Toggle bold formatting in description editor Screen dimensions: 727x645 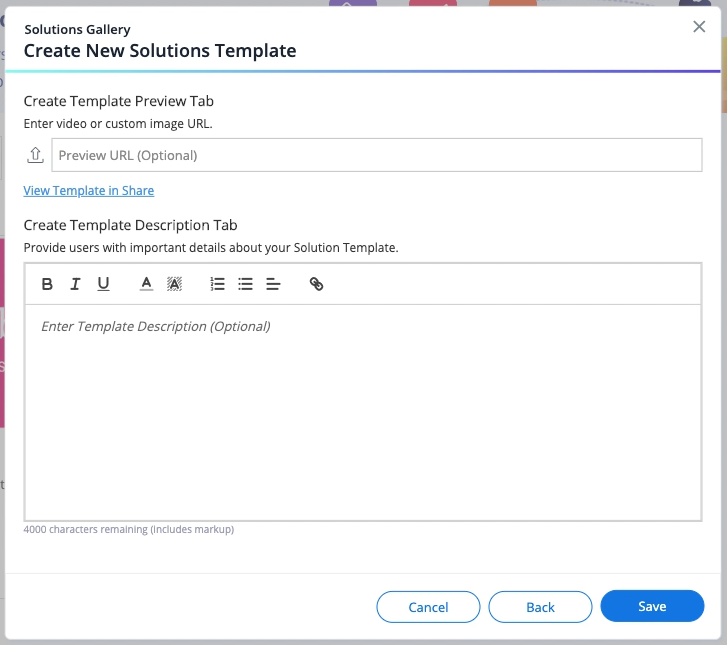47,284
